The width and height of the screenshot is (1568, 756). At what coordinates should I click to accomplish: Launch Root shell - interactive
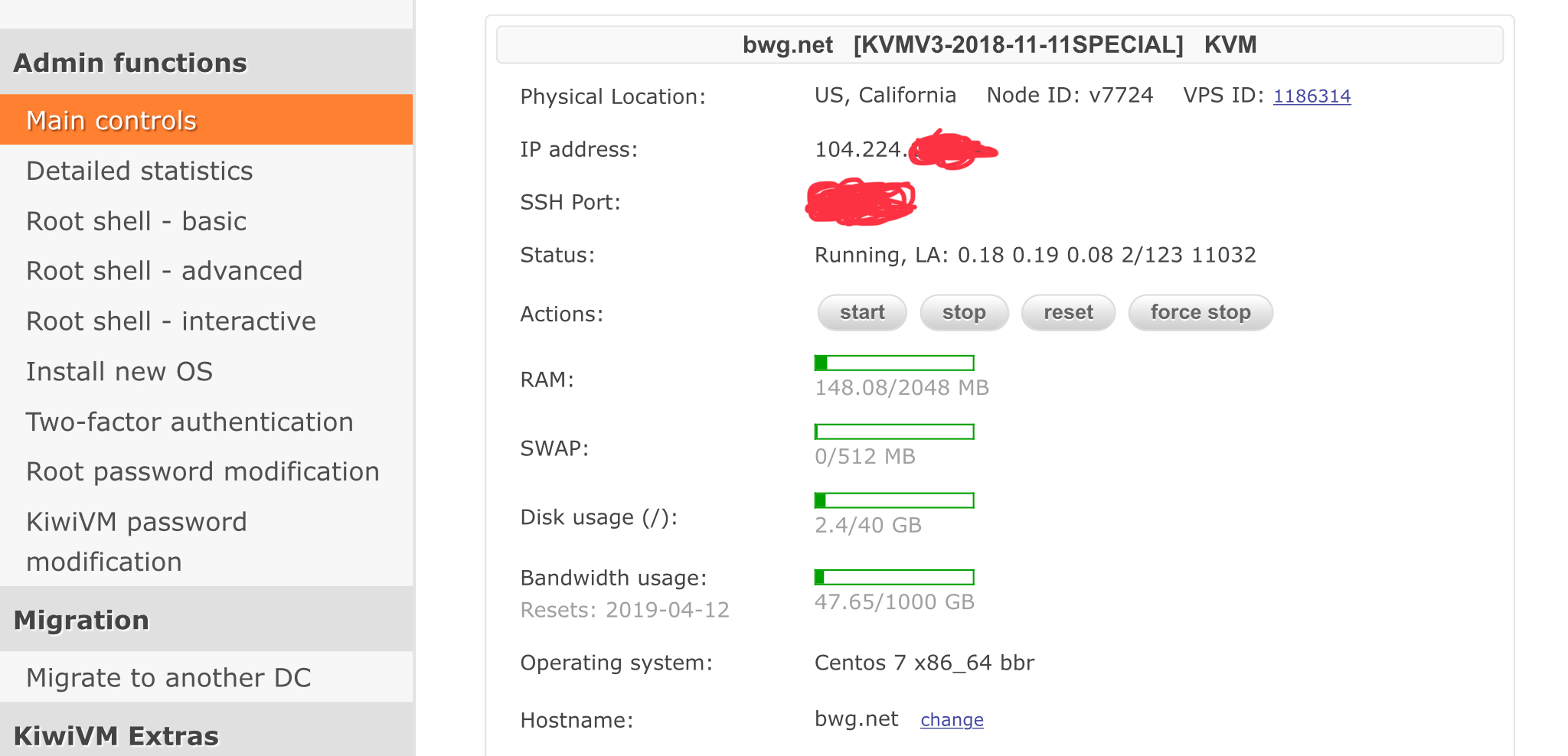[171, 321]
